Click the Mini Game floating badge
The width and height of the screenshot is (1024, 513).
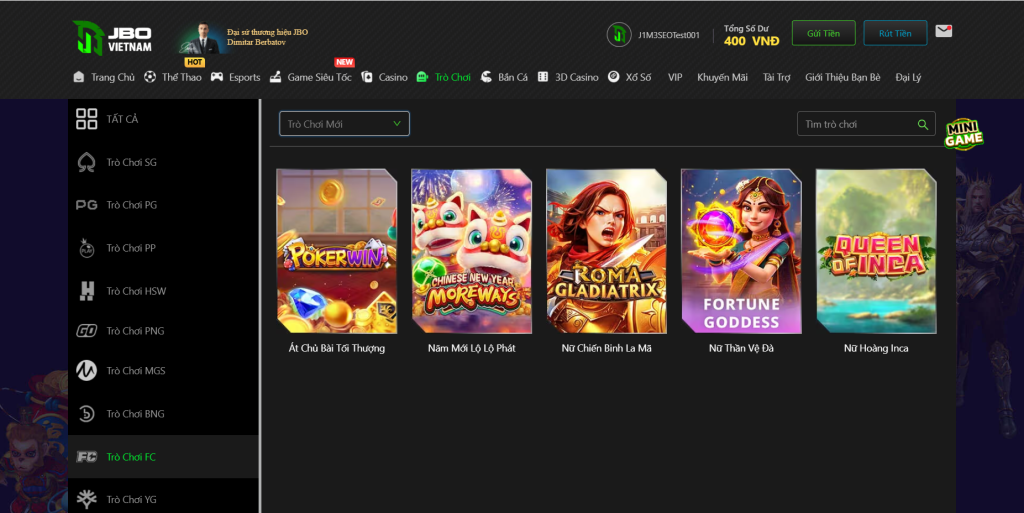pos(963,134)
